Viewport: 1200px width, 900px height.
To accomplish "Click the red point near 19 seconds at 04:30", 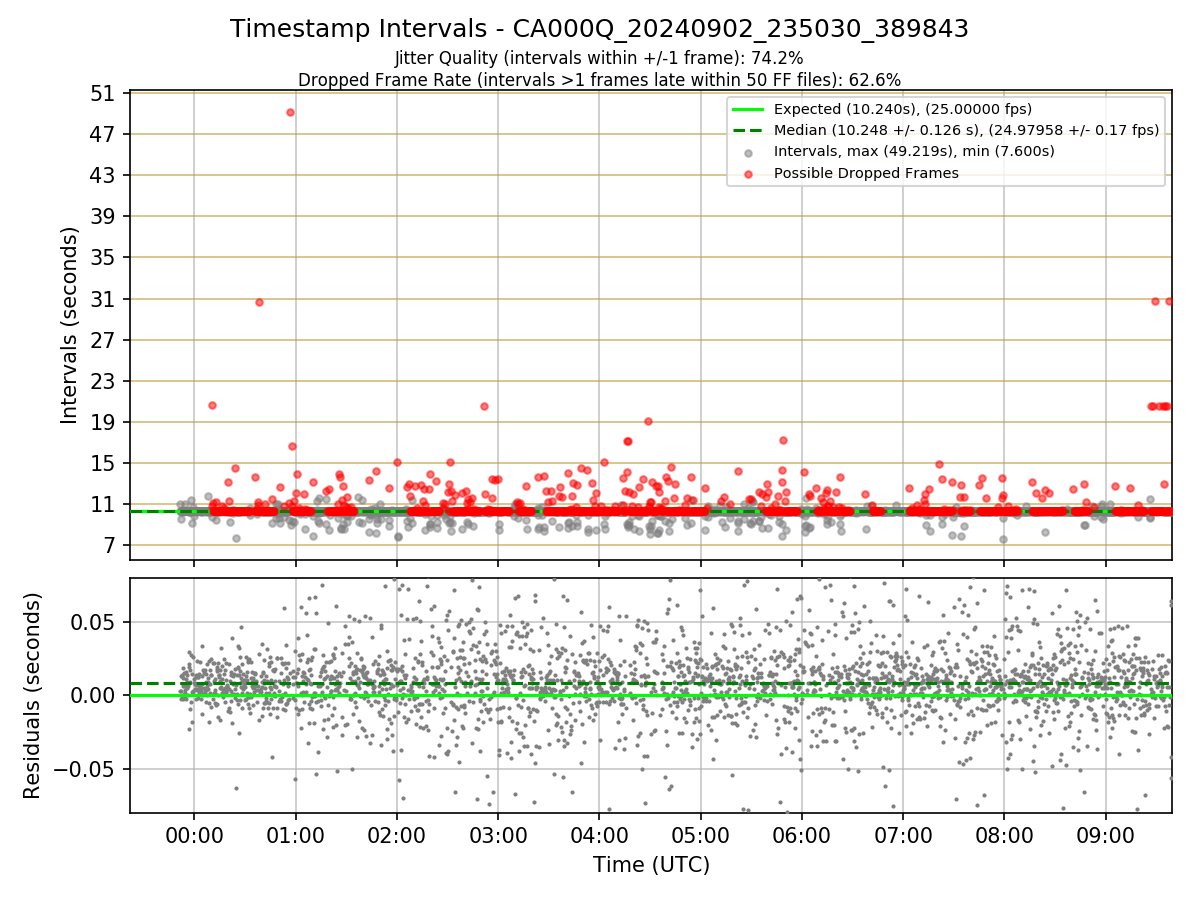I will 648,421.
